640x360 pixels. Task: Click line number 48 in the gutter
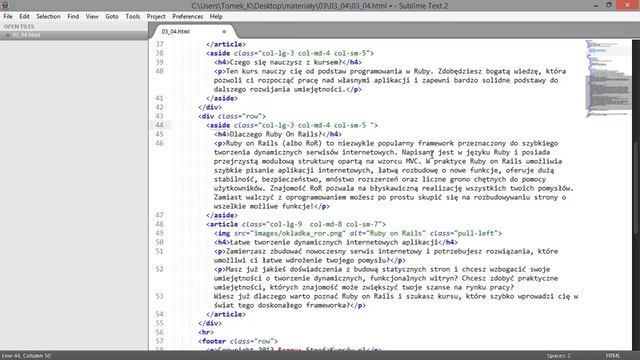(159, 224)
